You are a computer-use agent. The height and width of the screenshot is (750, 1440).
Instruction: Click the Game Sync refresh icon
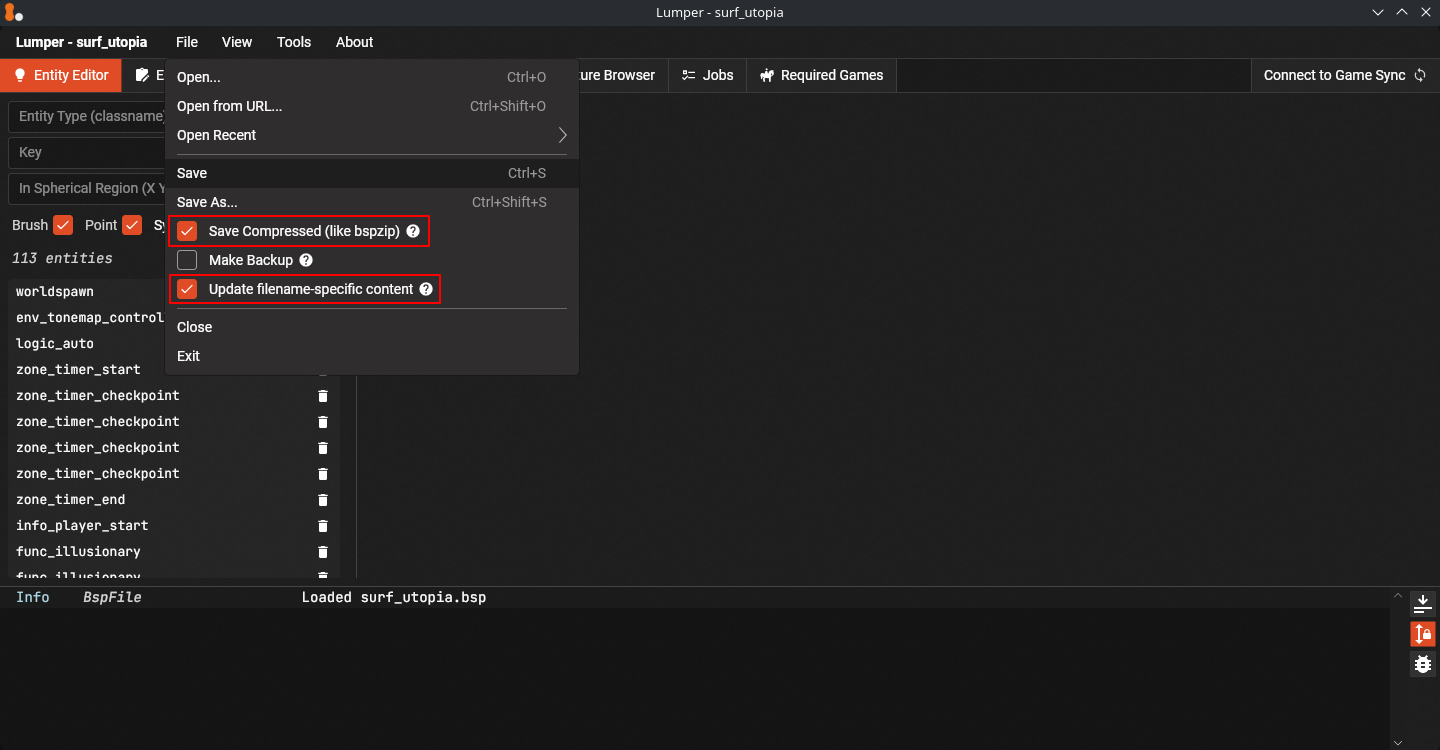tap(1420, 75)
